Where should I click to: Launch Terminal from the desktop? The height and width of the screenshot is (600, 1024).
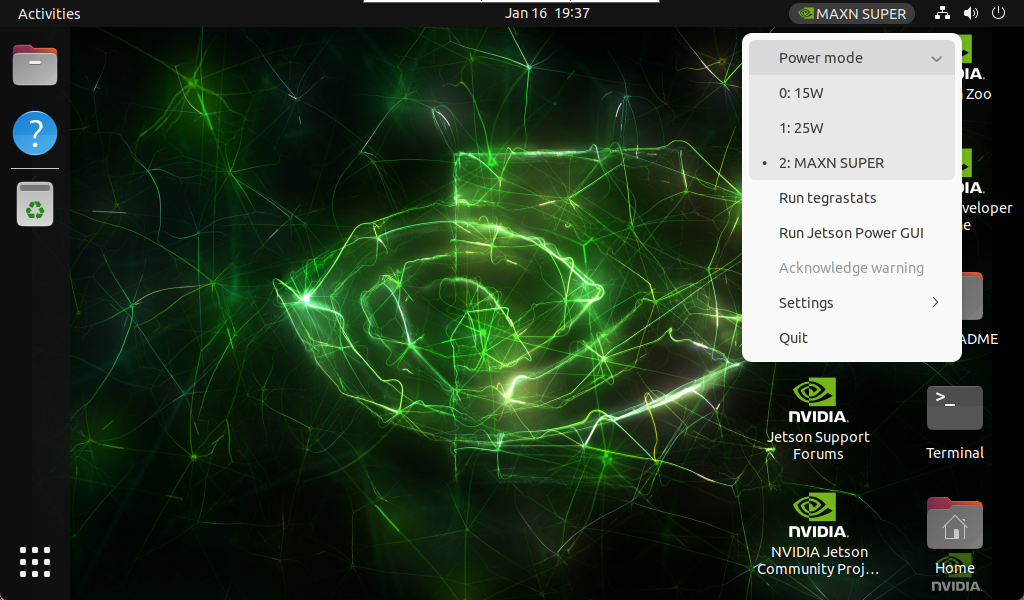(954, 423)
